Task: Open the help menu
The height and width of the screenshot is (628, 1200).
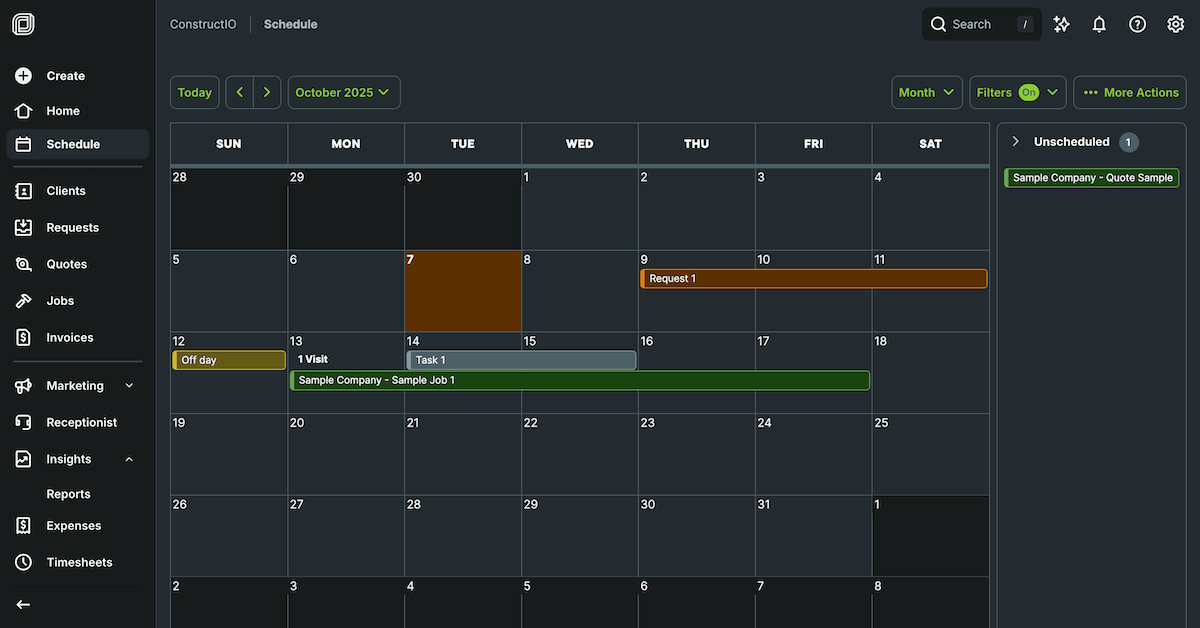Action: pyautogui.click(x=1137, y=23)
